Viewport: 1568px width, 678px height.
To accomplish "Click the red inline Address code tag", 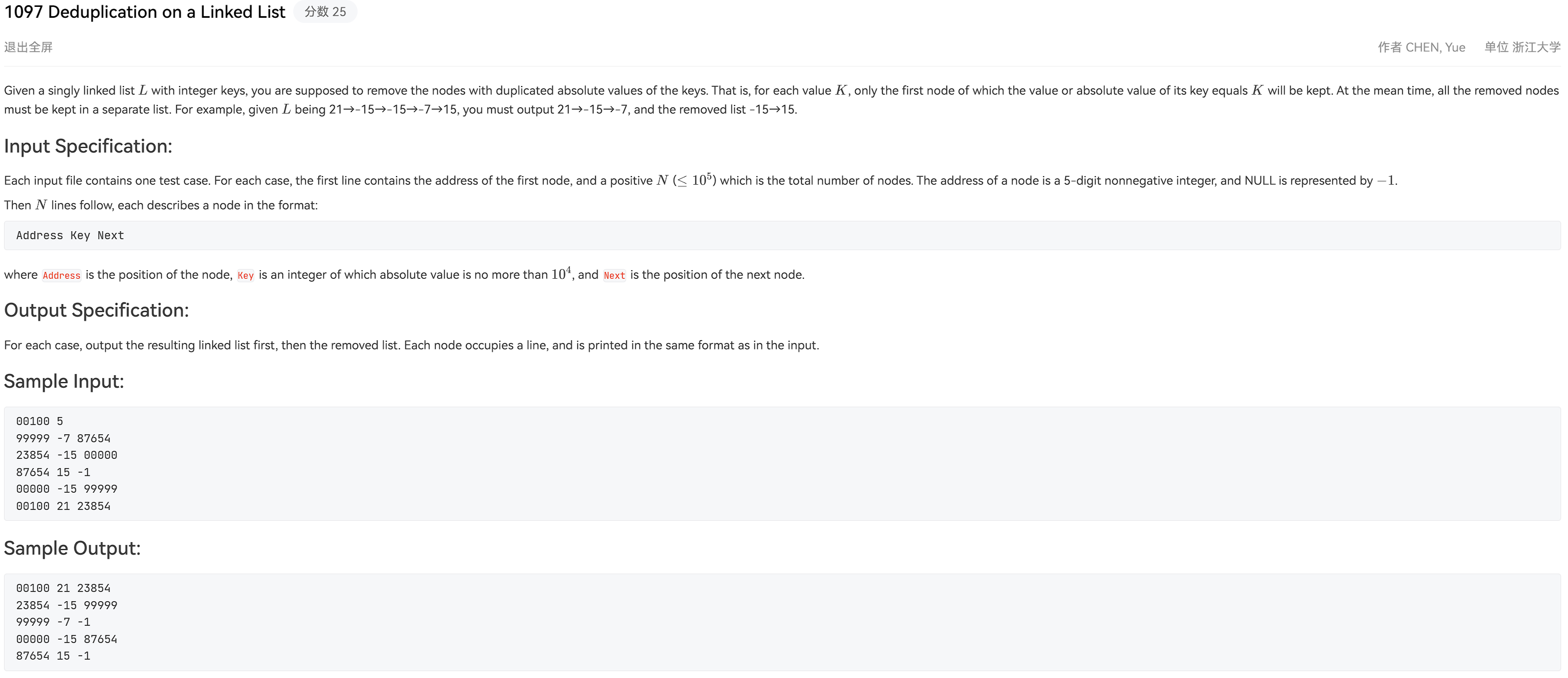I will 61,275.
